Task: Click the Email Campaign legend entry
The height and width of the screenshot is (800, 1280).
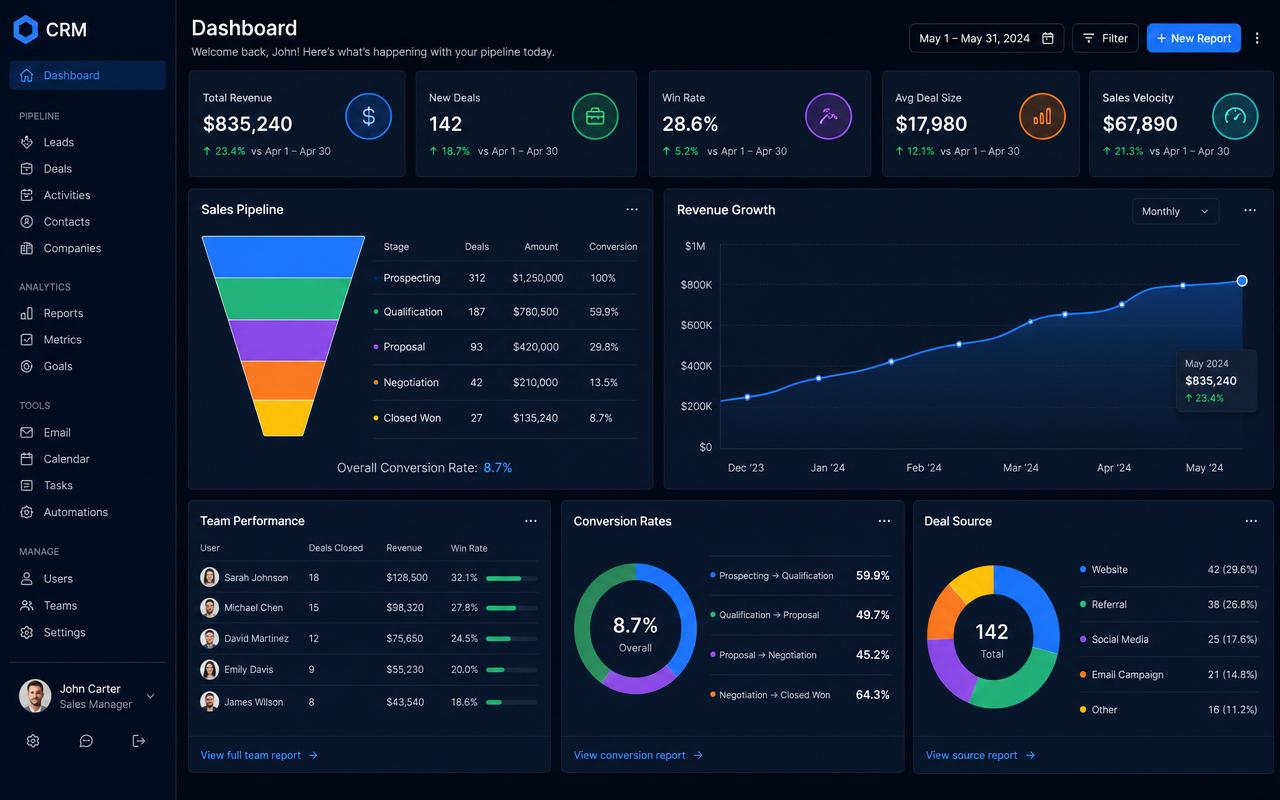Action: (x=1168, y=674)
